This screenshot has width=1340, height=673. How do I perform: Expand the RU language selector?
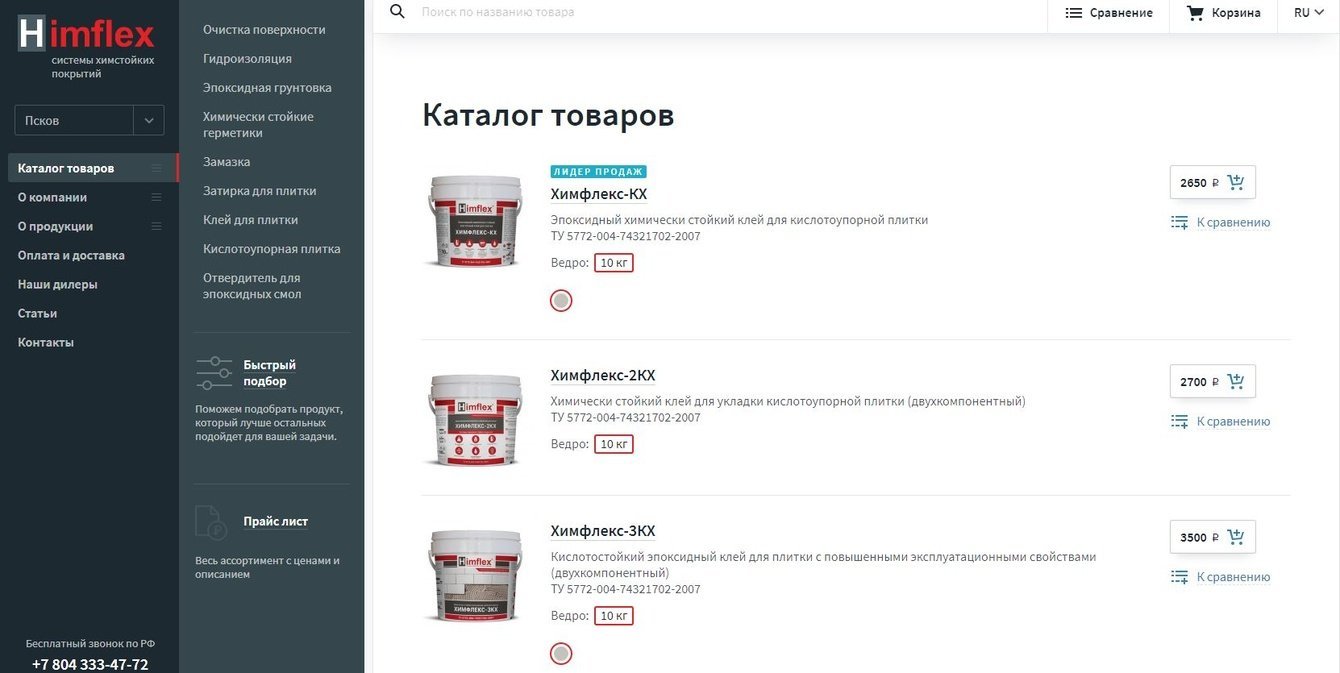[x=1309, y=13]
